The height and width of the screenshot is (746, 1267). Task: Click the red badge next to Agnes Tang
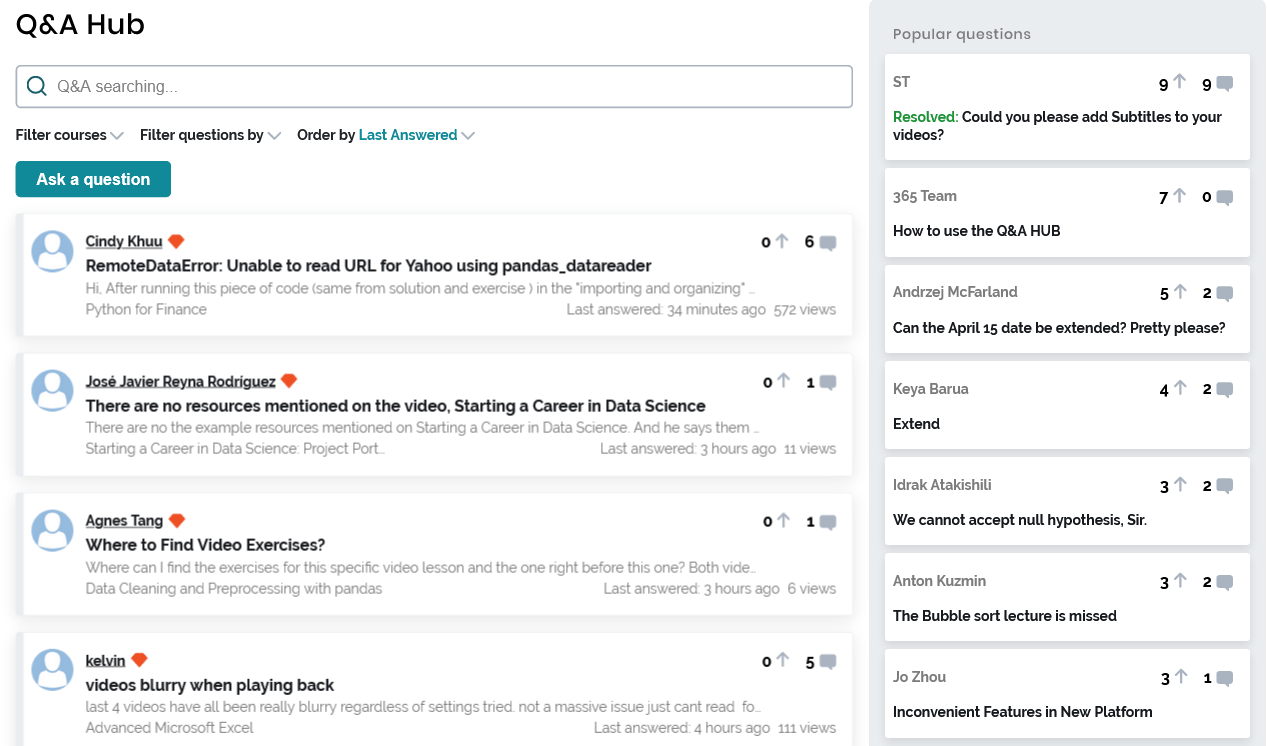[177, 521]
